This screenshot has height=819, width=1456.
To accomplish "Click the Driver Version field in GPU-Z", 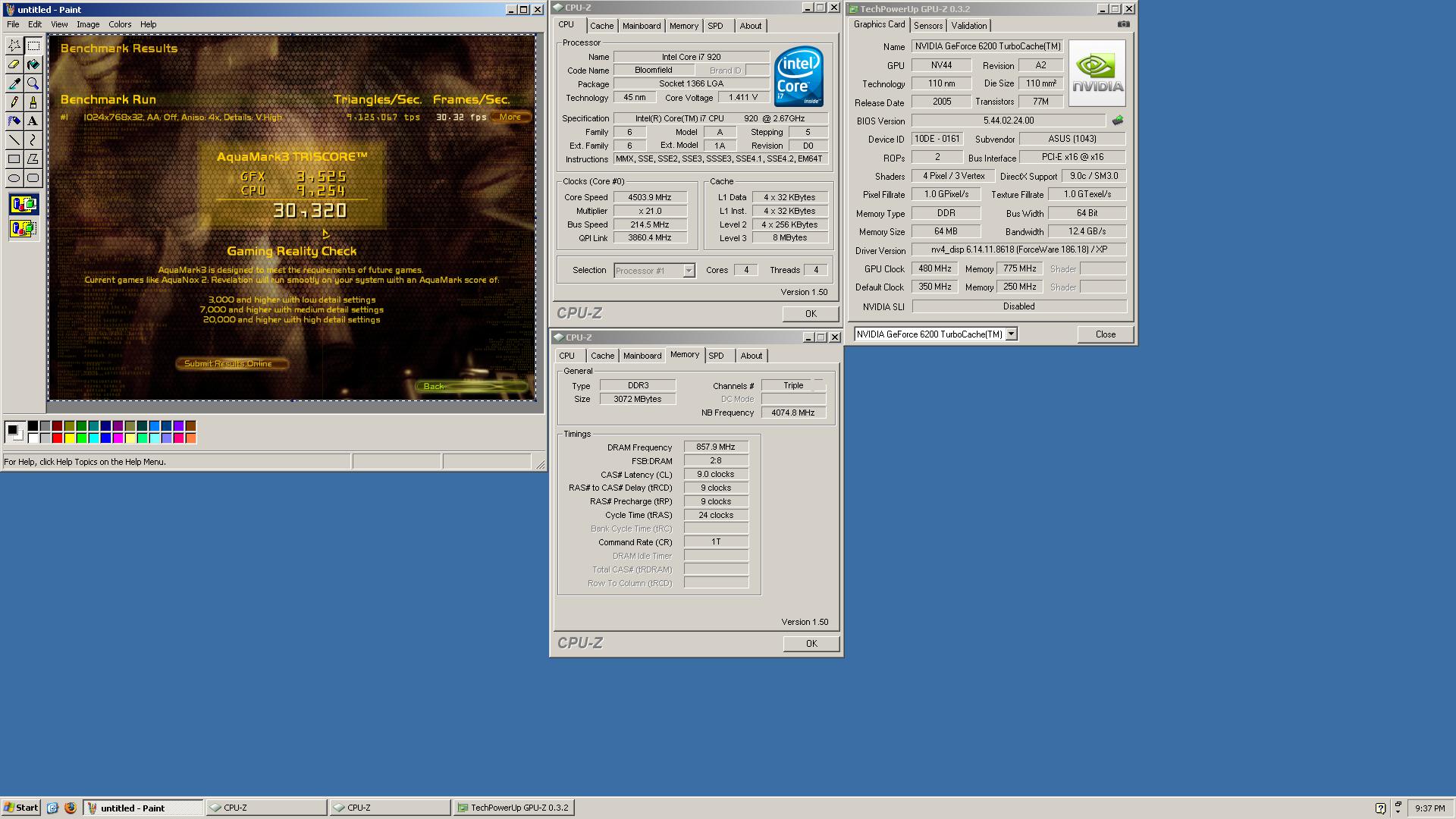I will click(x=1018, y=249).
